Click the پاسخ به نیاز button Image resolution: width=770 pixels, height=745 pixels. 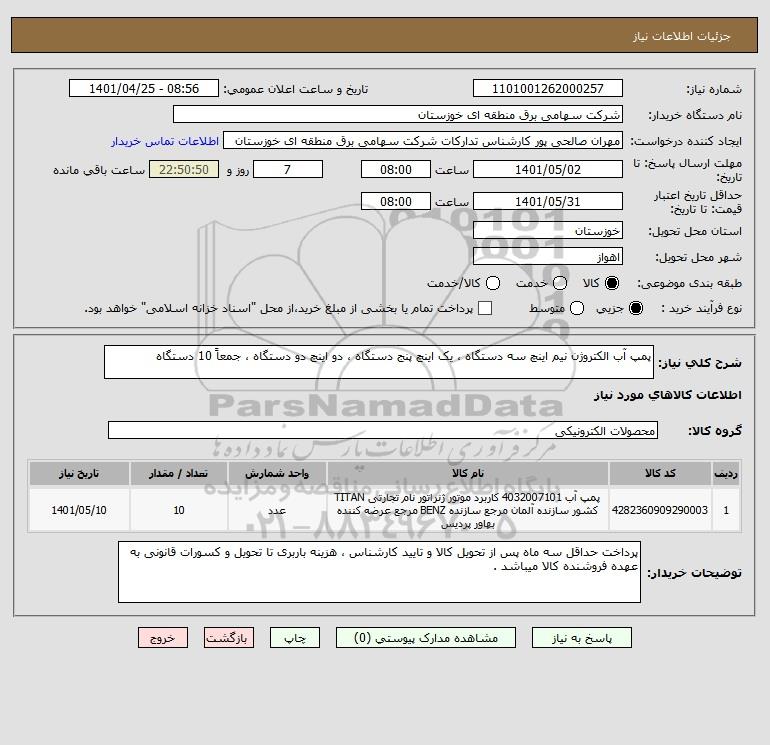pos(582,638)
